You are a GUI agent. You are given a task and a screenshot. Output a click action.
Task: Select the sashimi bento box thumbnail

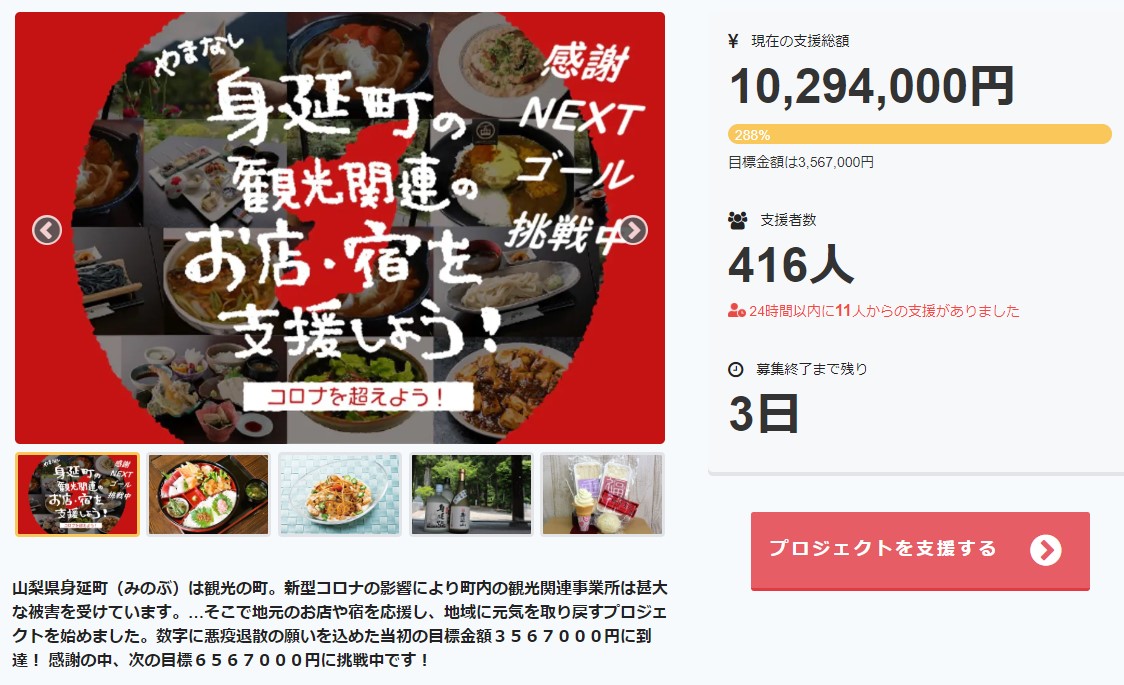click(209, 494)
